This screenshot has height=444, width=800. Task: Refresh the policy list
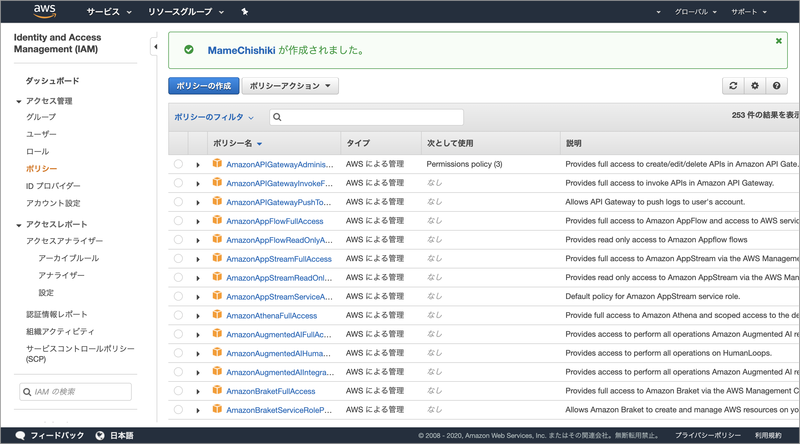(x=733, y=86)
